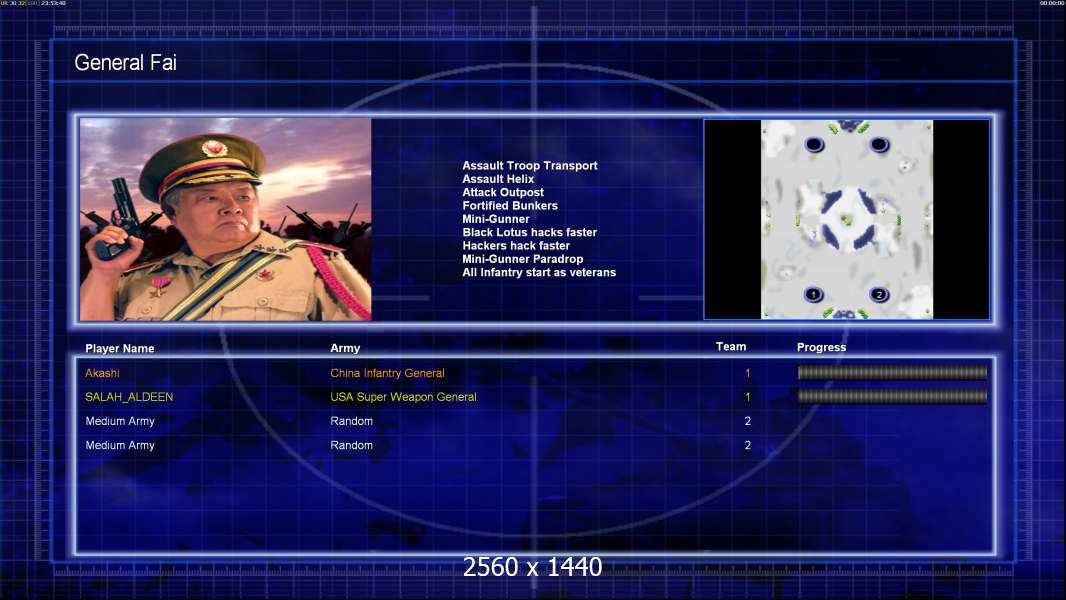Viewport: 1066px width, 600px height.
Task: Click the Player Name column header
Action: [x=120, y=348]
